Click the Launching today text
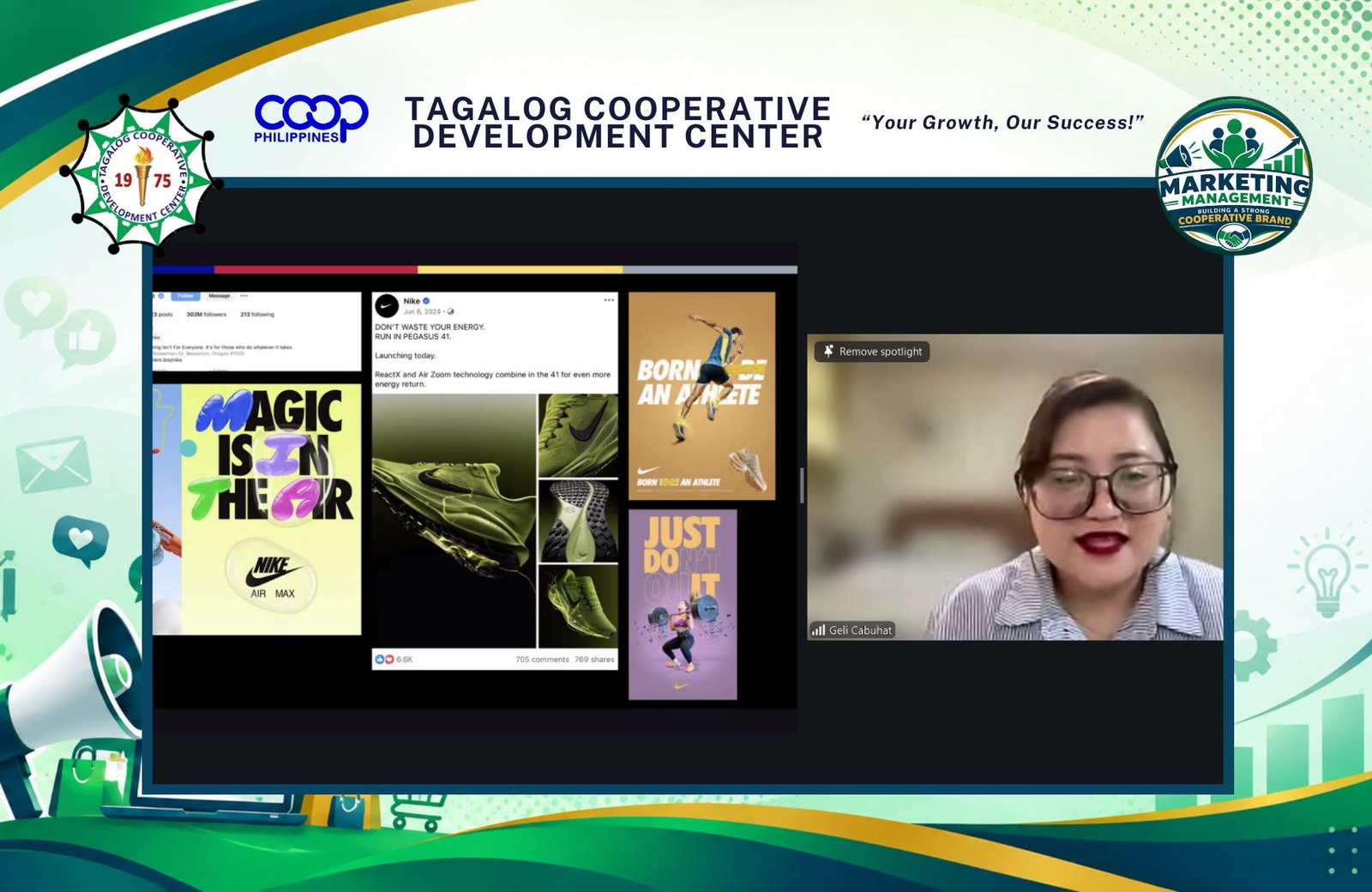 (406, 355)
